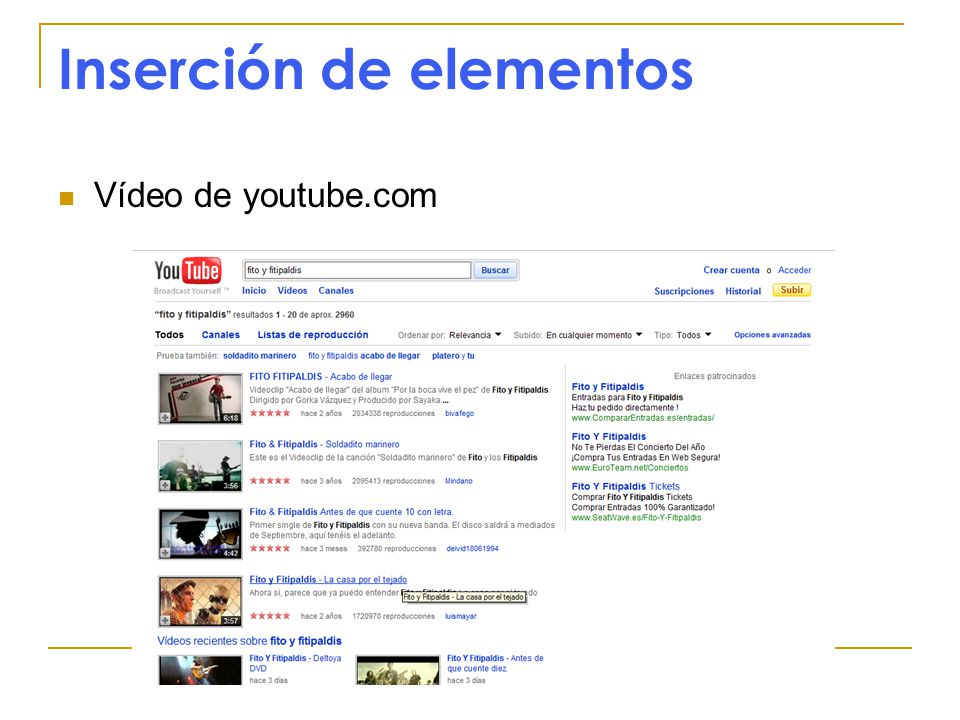Select the Todos results tab
Viewport: 960px width, 720px height.
tap(170, 335)
